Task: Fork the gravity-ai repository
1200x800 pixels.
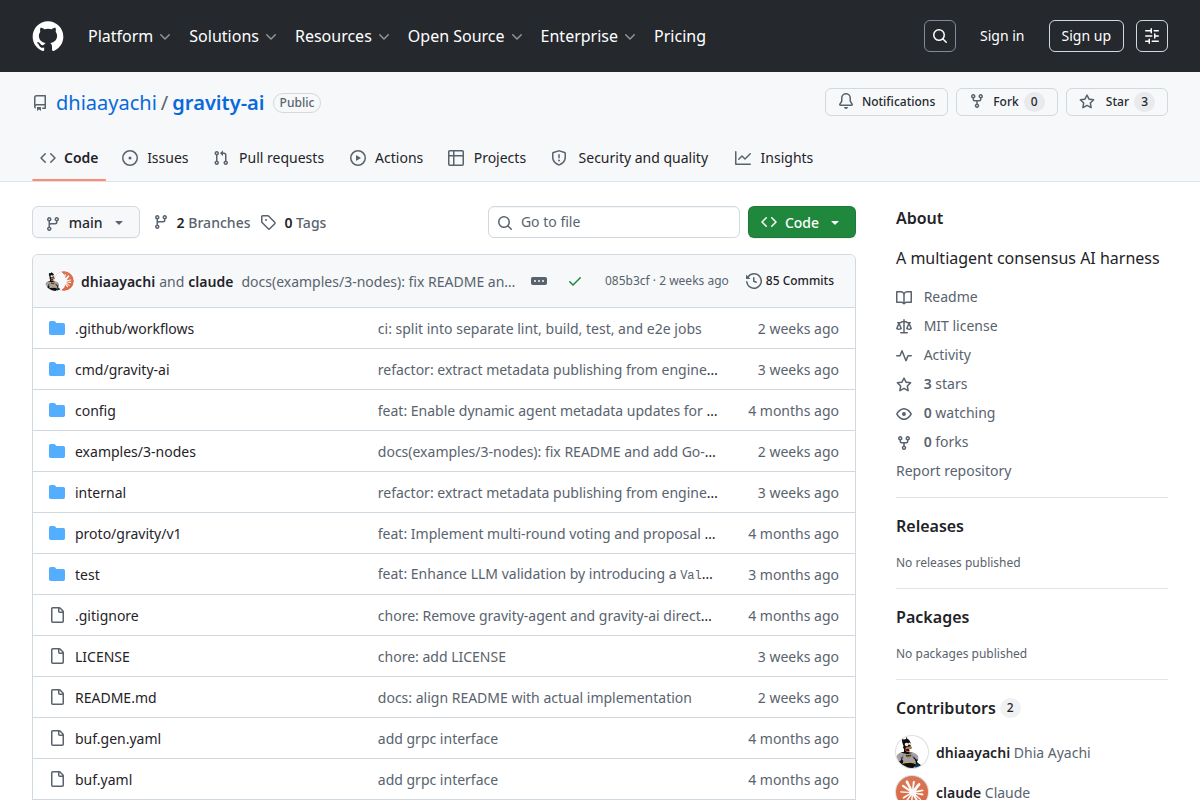Action: (1006, 102)
